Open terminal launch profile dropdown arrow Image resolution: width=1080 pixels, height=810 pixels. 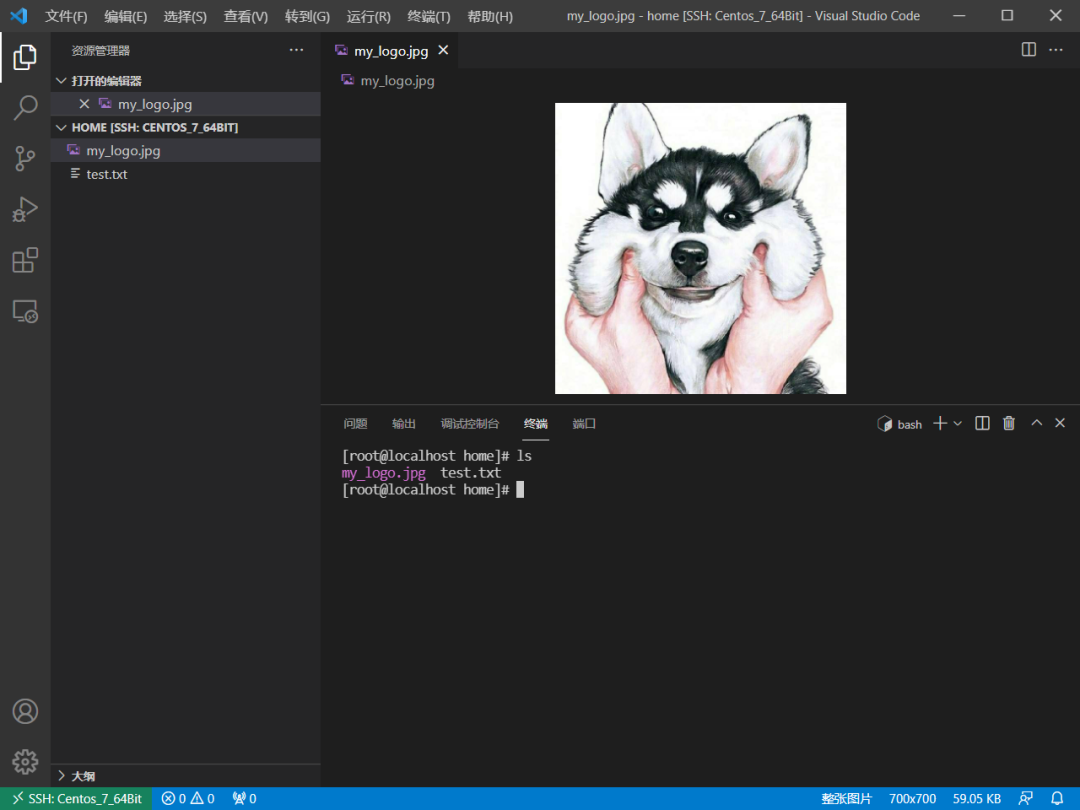[957, 424]
